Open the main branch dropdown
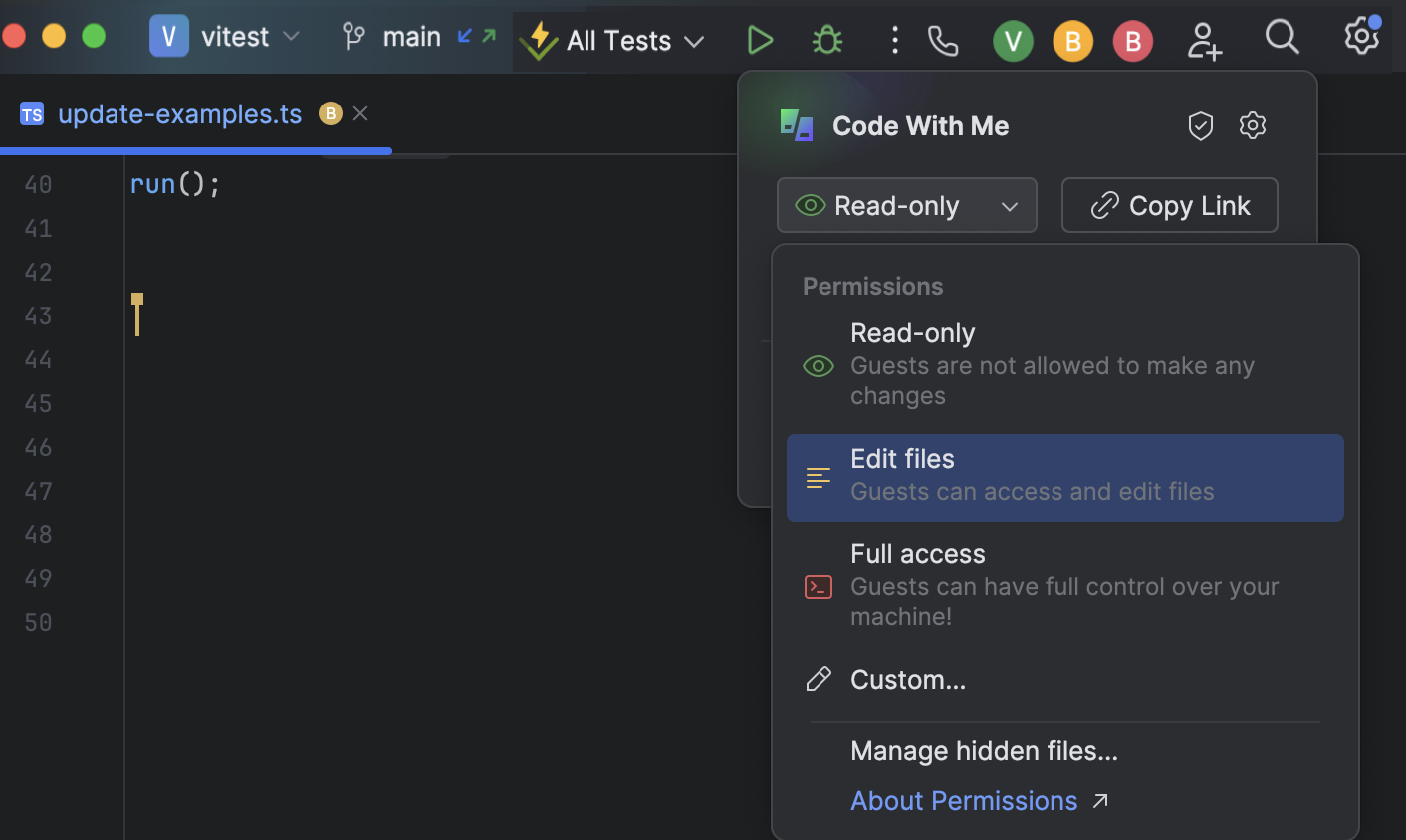The width and height of the screenshot is (1406, 840). point(411,37)
